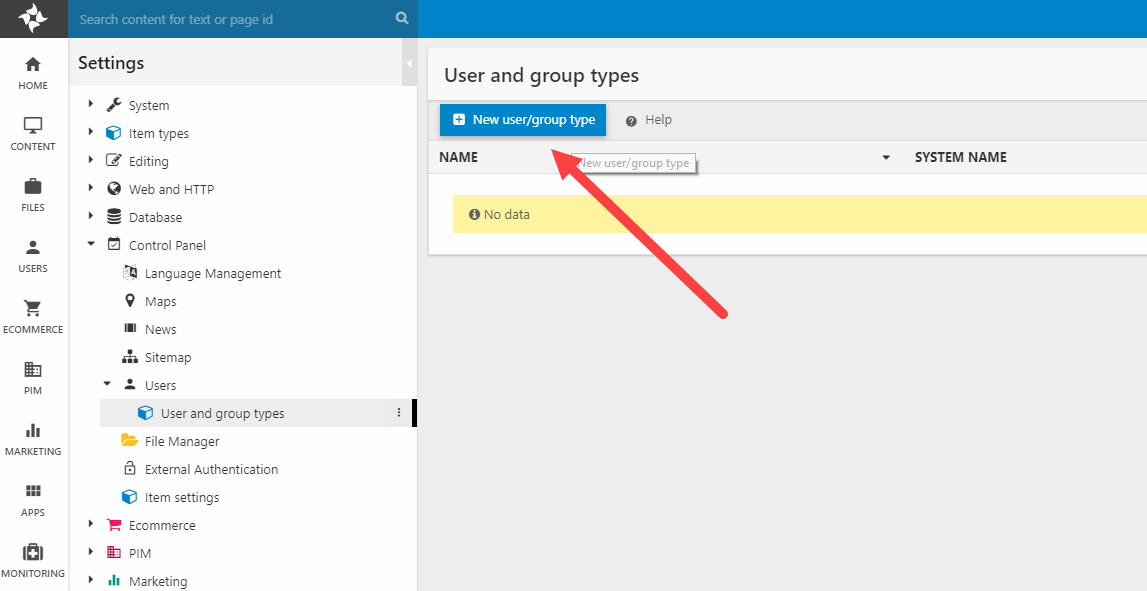Open NAME column sort dropdown arrow
This screenshot has height=591, width=1147.
(x=886, y=158)
